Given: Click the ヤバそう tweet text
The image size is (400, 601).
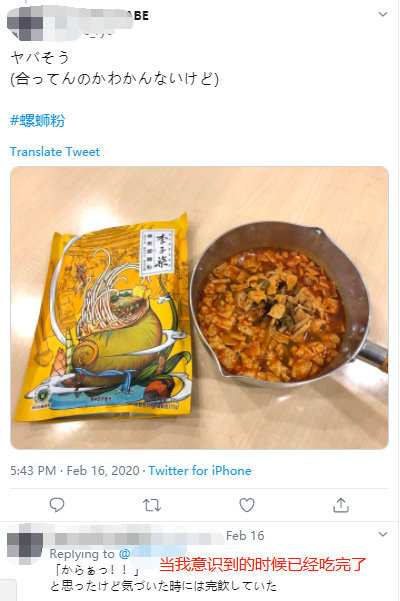Looking at the screenshot, I should (x=40, y=57).
